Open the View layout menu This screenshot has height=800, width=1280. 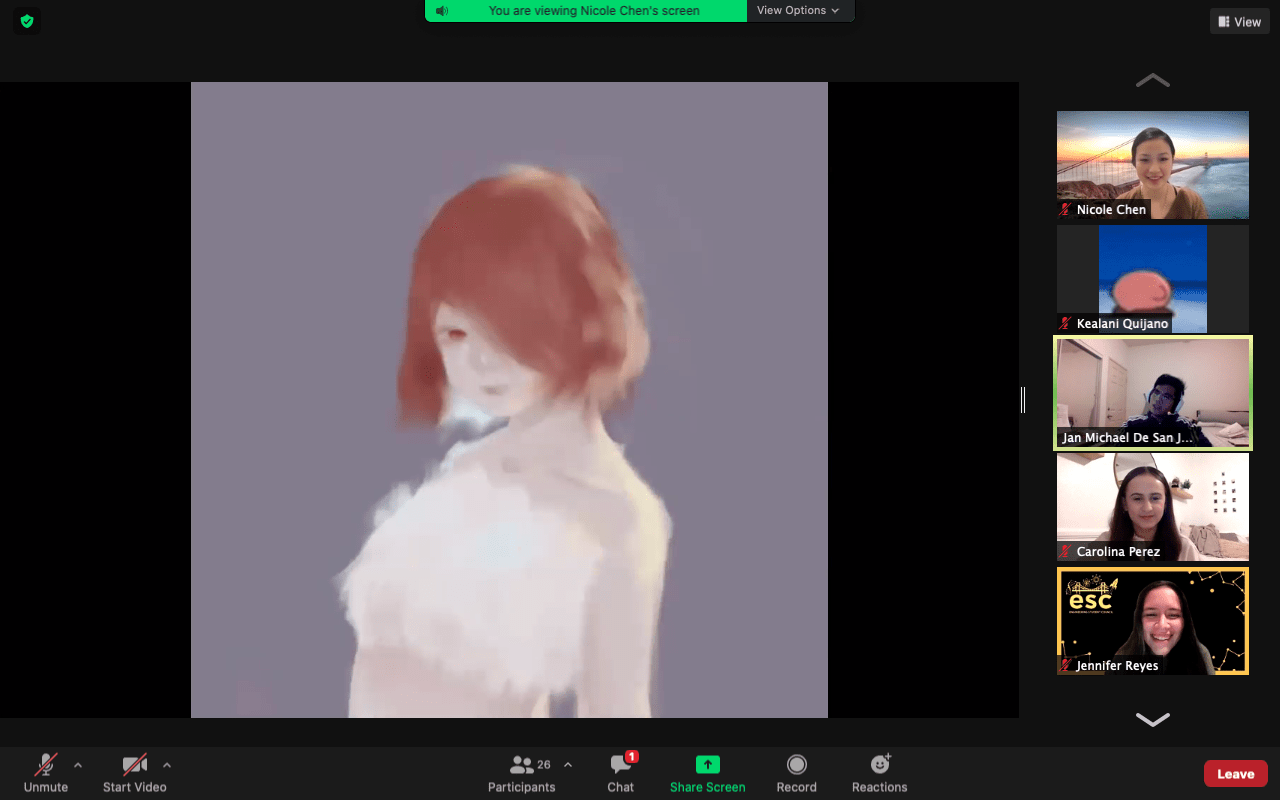pyautogui.click(x=1239, y=22)
